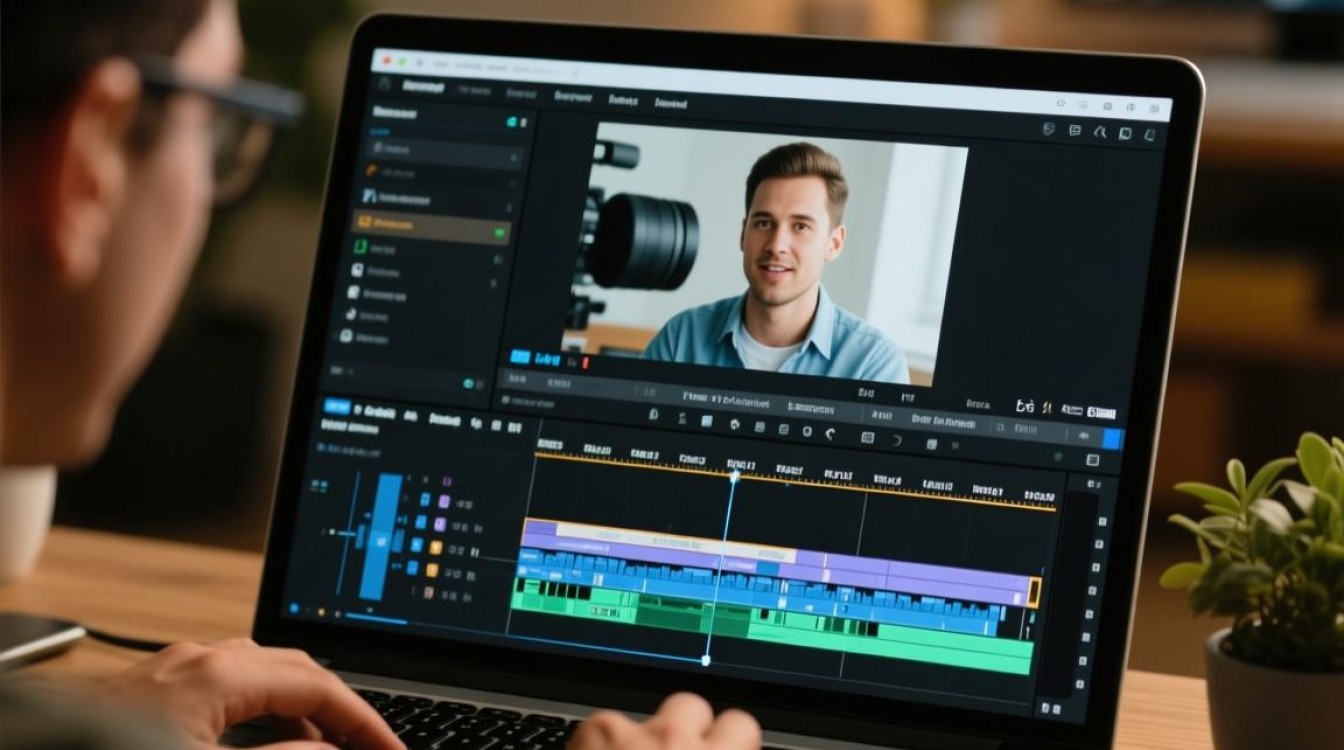Select the green audio clip on the timeline
The height and width of the screenshot is (750, 1344).
tap(774, 625)
